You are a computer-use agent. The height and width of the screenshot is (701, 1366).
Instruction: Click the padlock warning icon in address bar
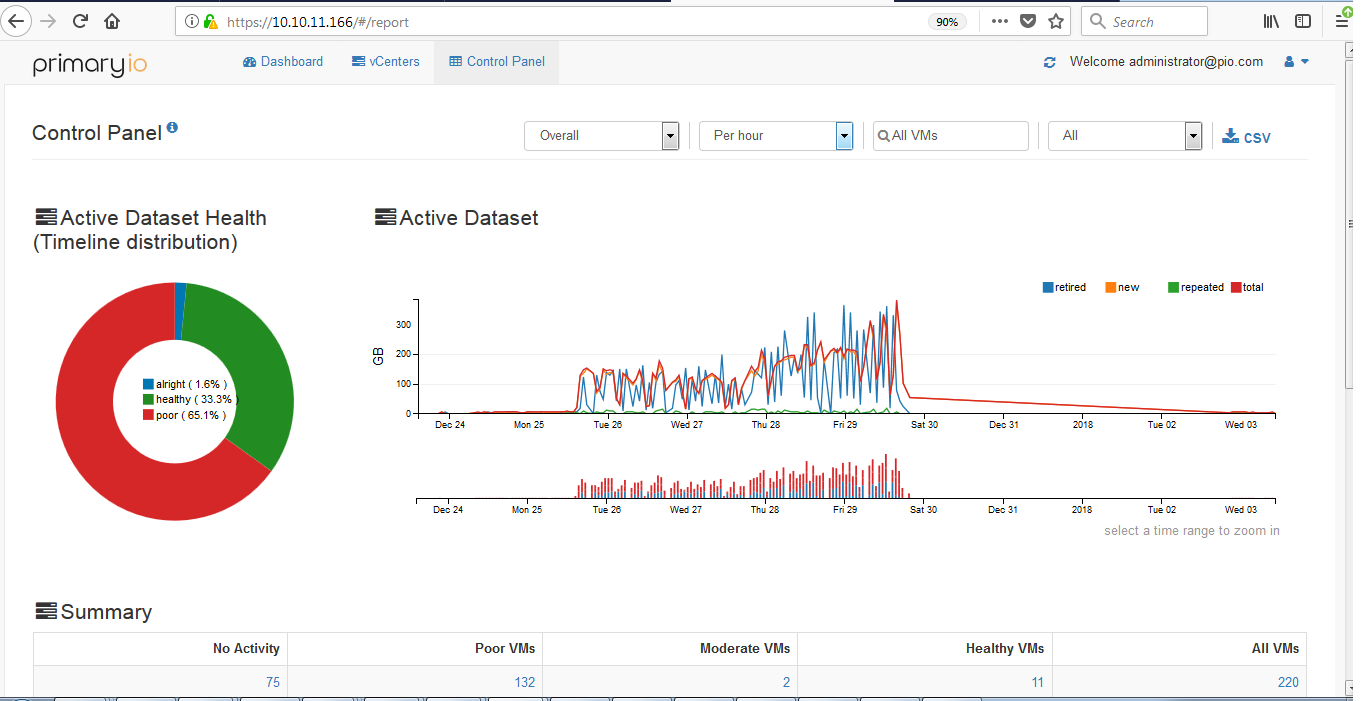[x=210, y=21]
